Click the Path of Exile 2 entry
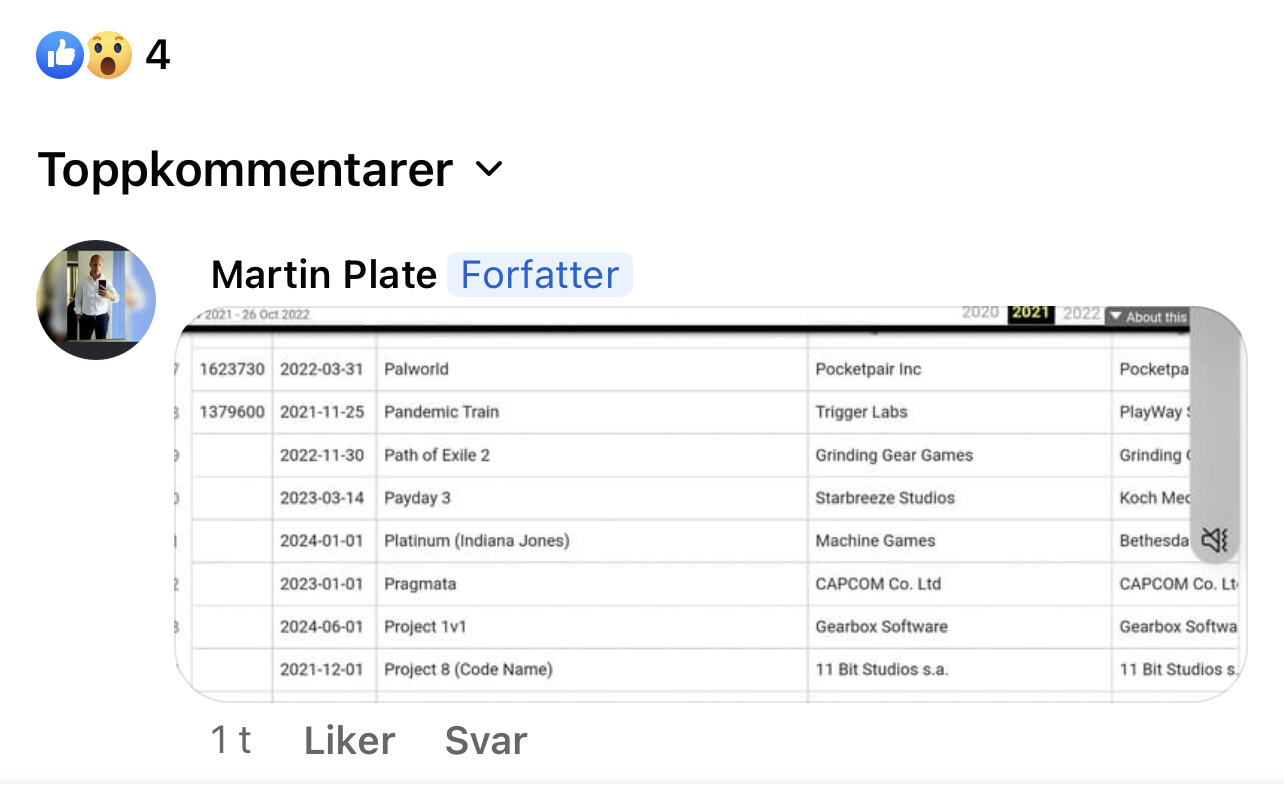The height and width of the screenshot is (786, 1284). tap(437, 455)
